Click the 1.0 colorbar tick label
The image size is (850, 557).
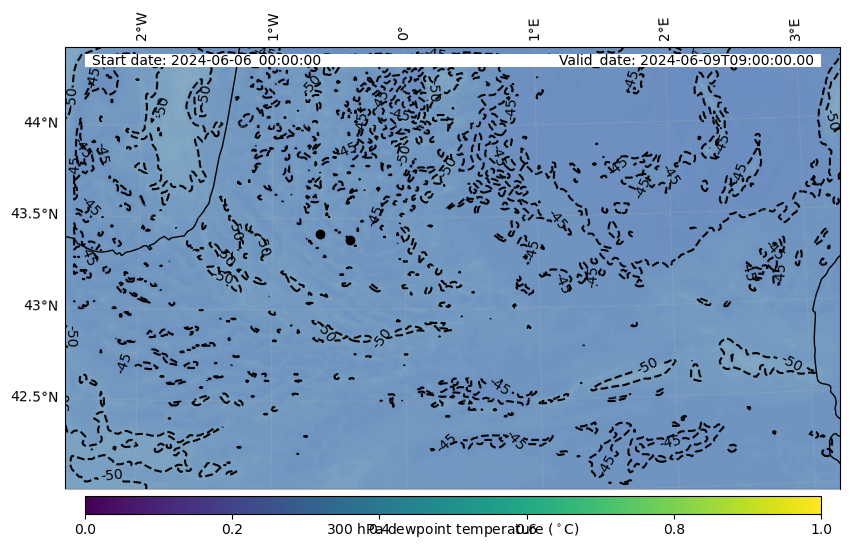point(821,529)
